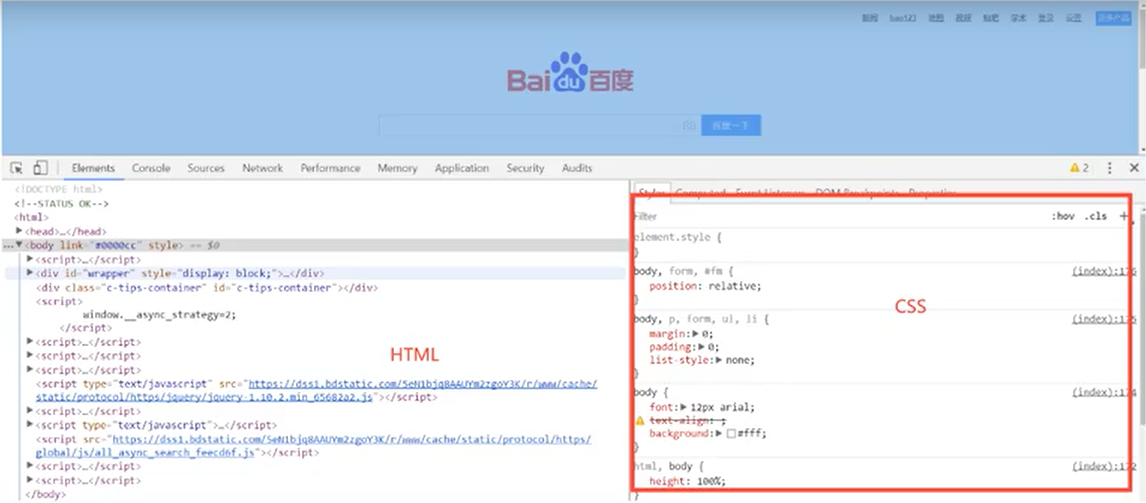
Task: Click the position: relative declaration
Action: point(705,286)
